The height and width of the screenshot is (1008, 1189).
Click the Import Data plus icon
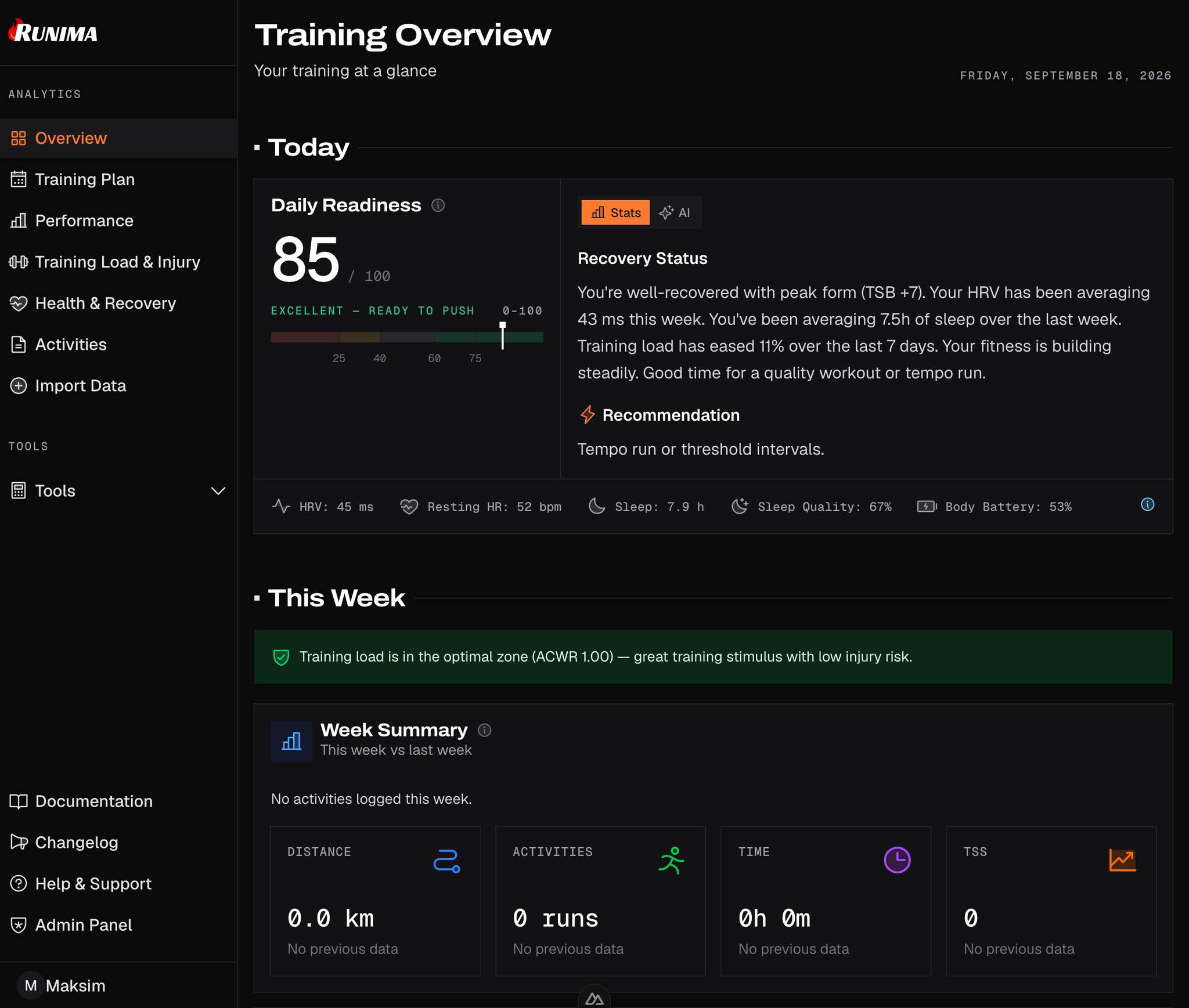19,385
